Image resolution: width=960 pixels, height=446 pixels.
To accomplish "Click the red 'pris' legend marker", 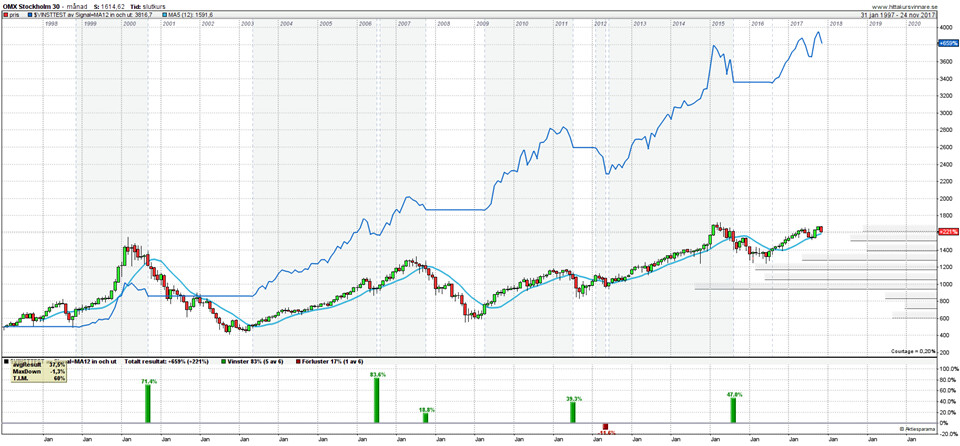I will click(x=6, y=15).
